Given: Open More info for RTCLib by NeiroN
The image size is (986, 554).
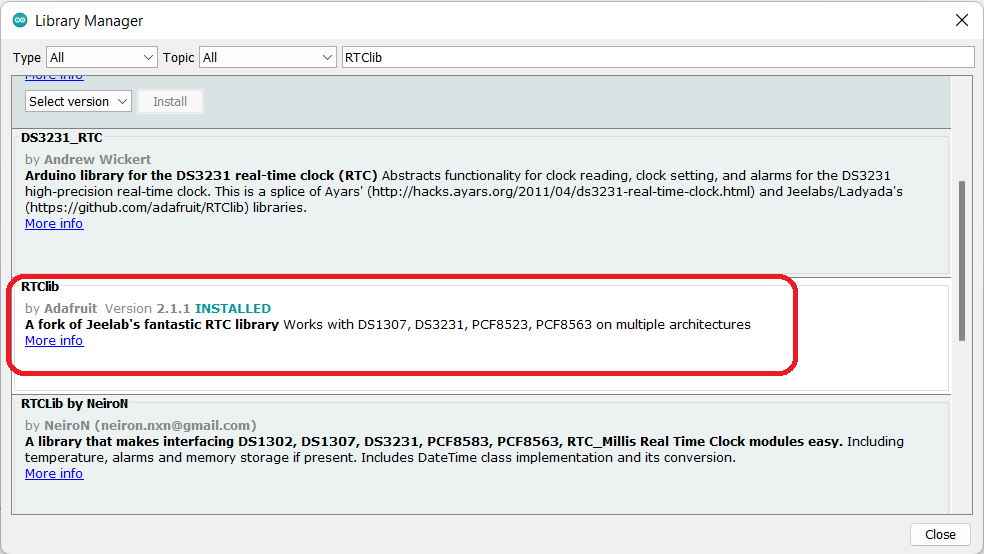Looking at the screenshot, I should pos(54,474).
